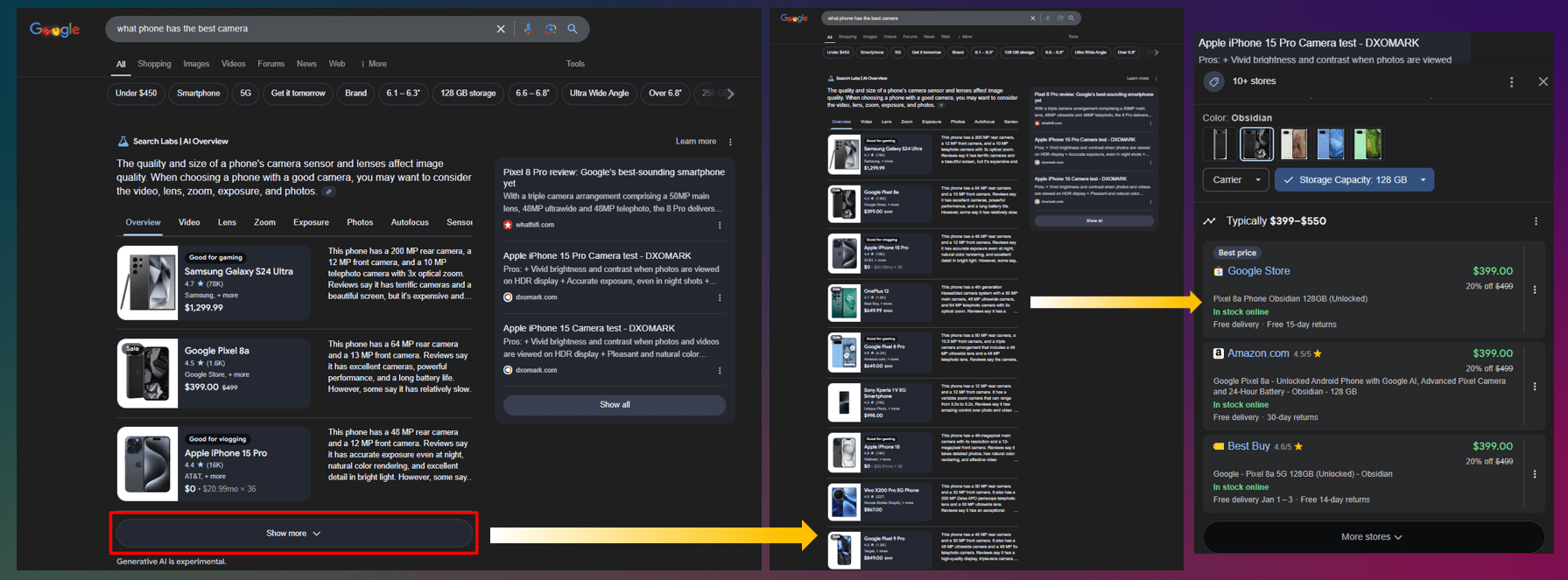Click the price tag icon beside 10+ stores

(x=1213, y=81)
